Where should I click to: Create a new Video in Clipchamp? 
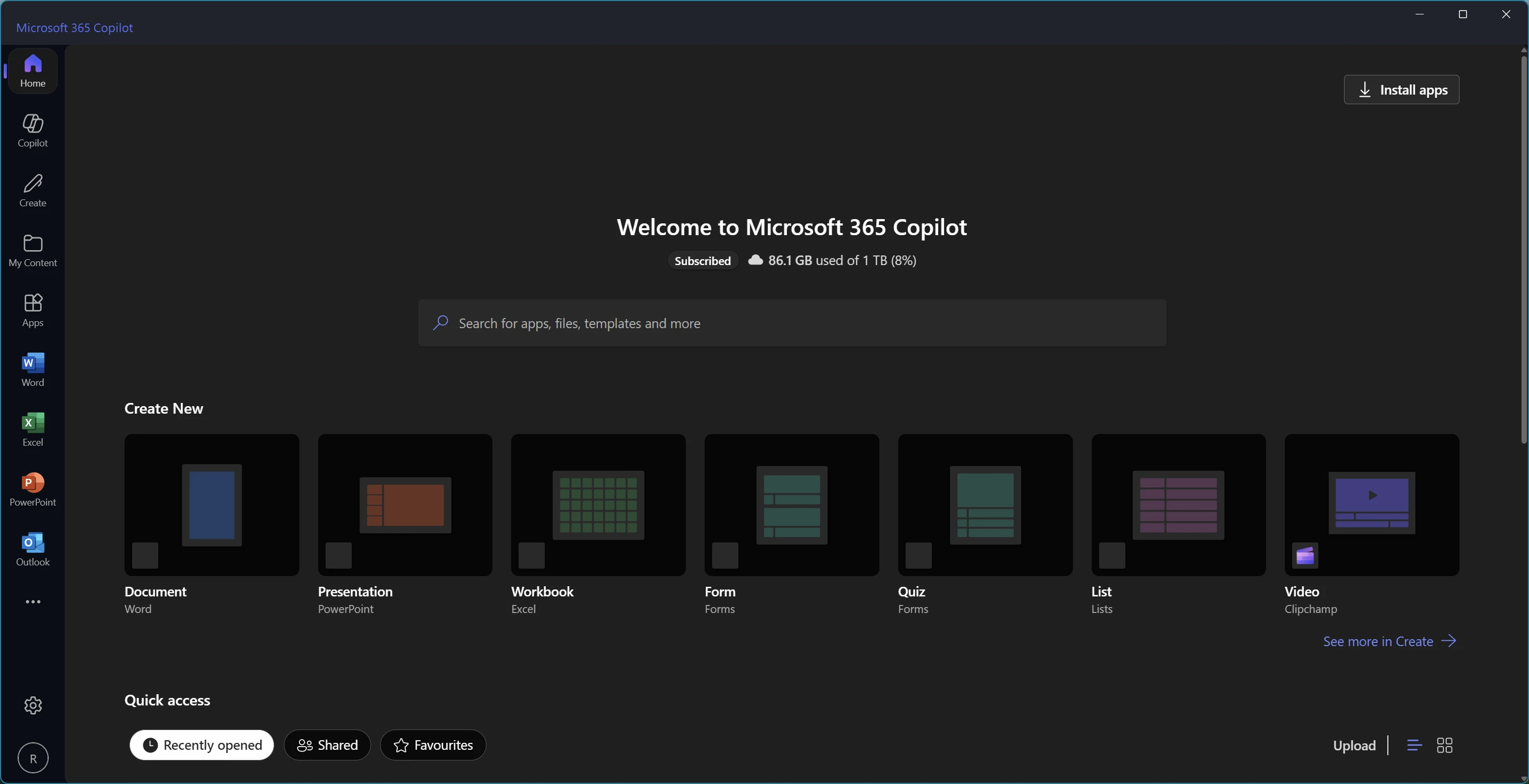tap(1371, 504)
